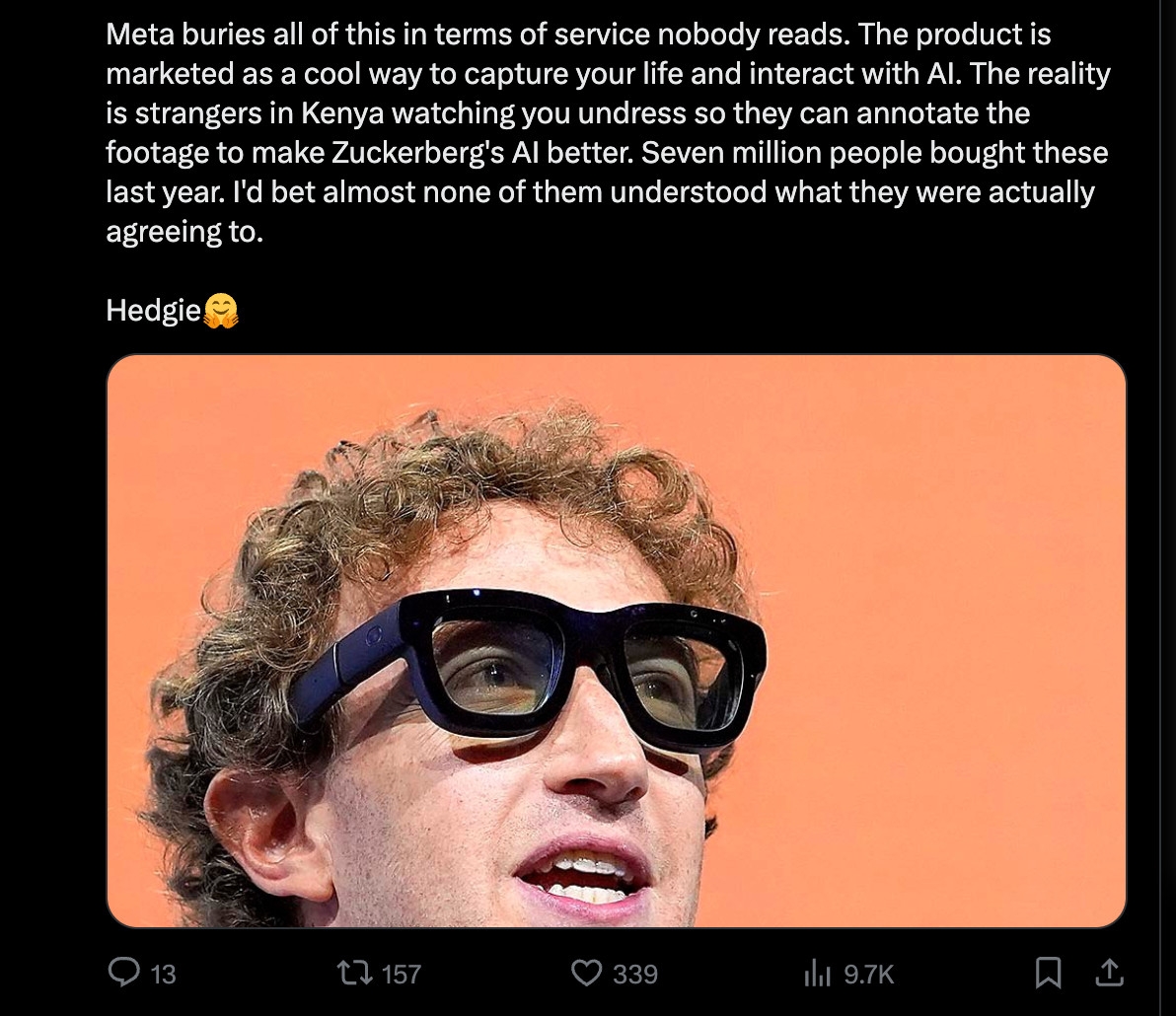Click the reply speech bubble icon

(x=123, y=973)
